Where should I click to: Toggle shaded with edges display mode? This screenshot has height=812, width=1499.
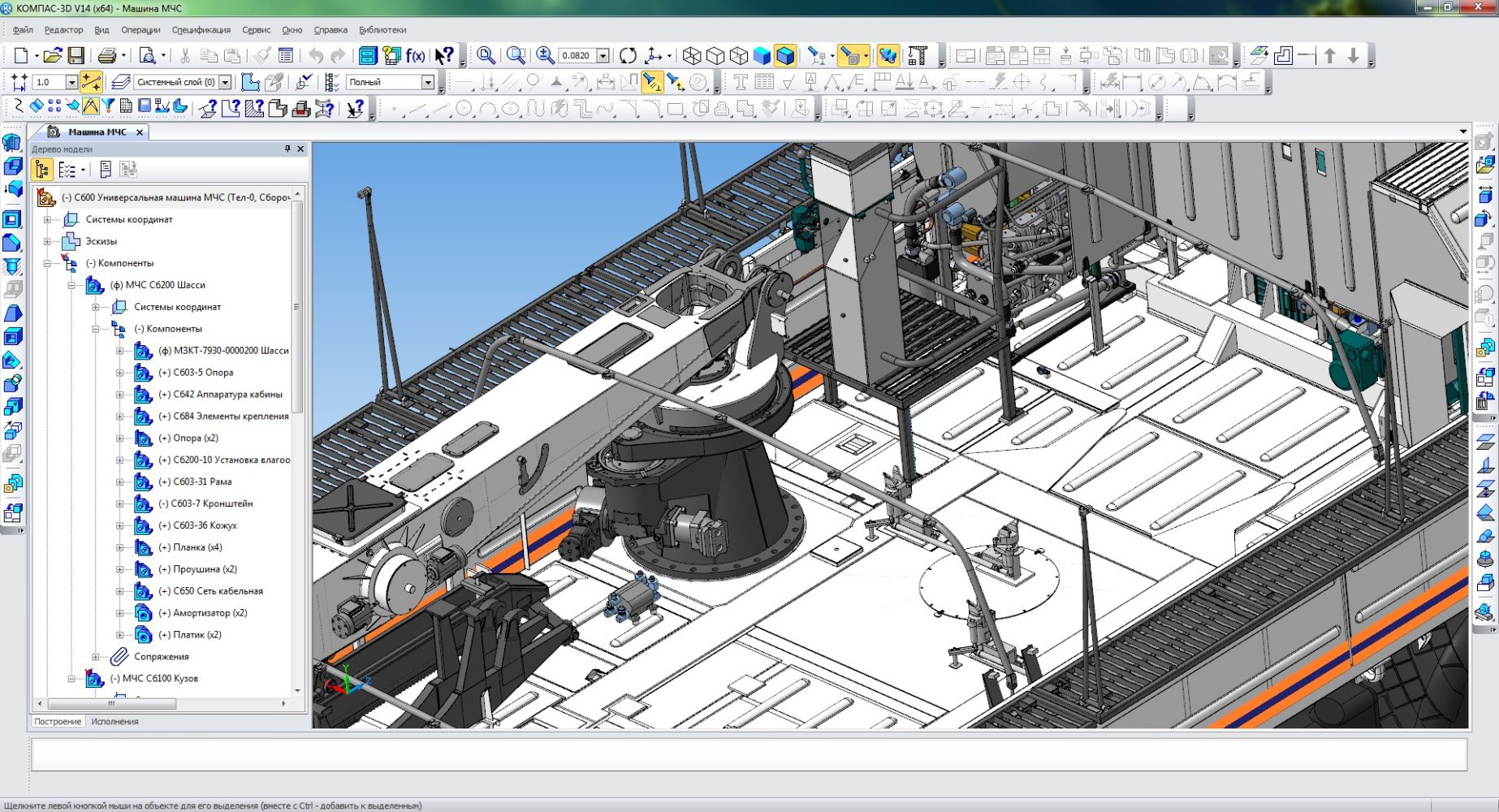(785, 56)
